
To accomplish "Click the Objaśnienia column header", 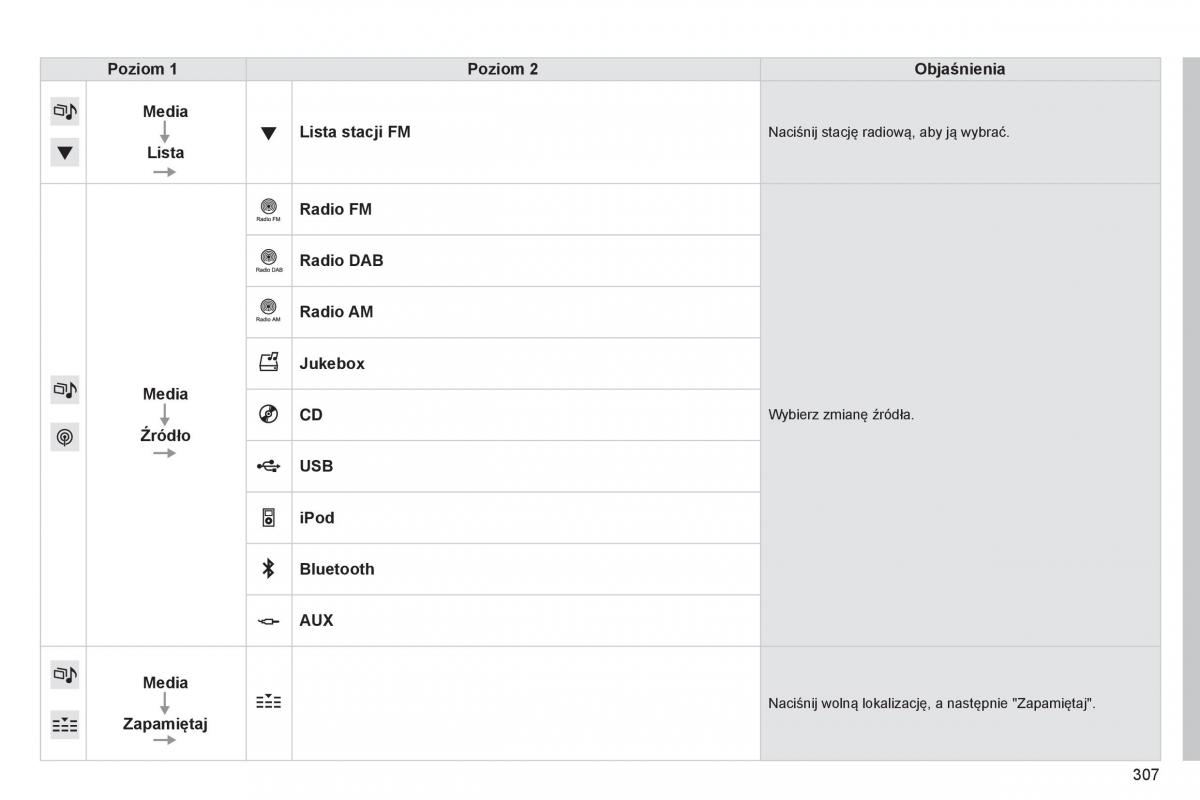I will click(960, 69).
